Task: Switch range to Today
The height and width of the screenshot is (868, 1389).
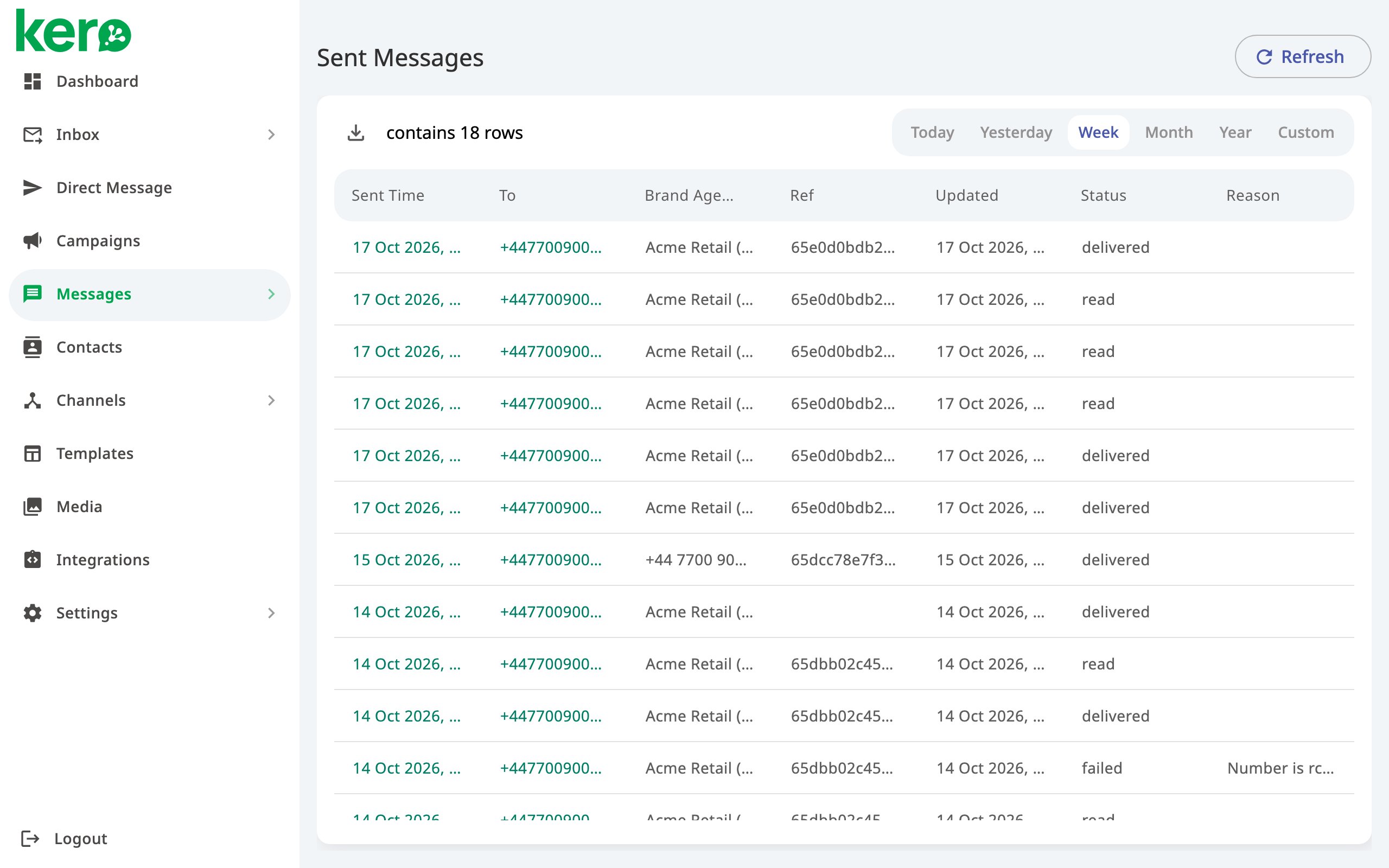Action: 932,132
